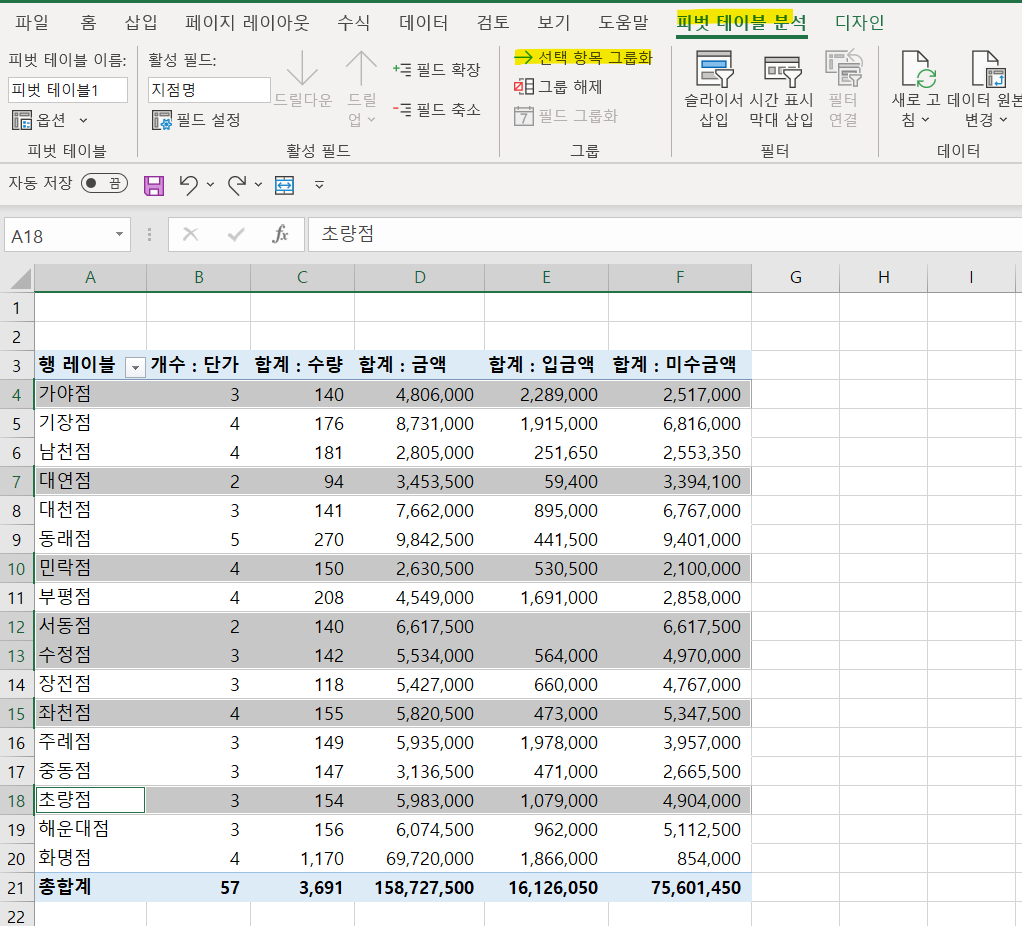Image resolution: width=1022 pixels, height=926 pixels.
Task: Open the 새로 고침 dropdown arrow
Action: point(926,120)
